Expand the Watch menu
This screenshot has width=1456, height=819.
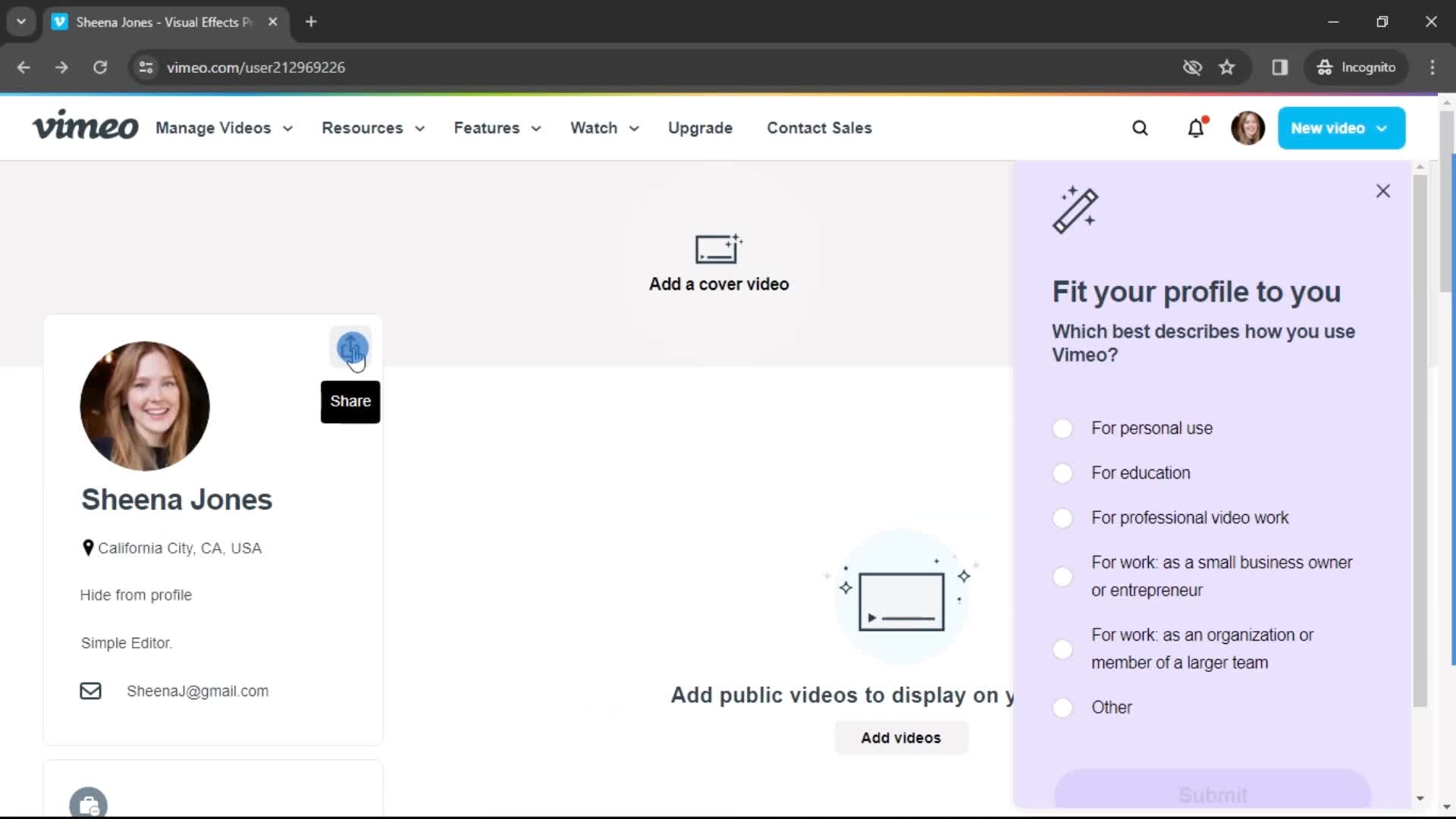coord(604,128)
